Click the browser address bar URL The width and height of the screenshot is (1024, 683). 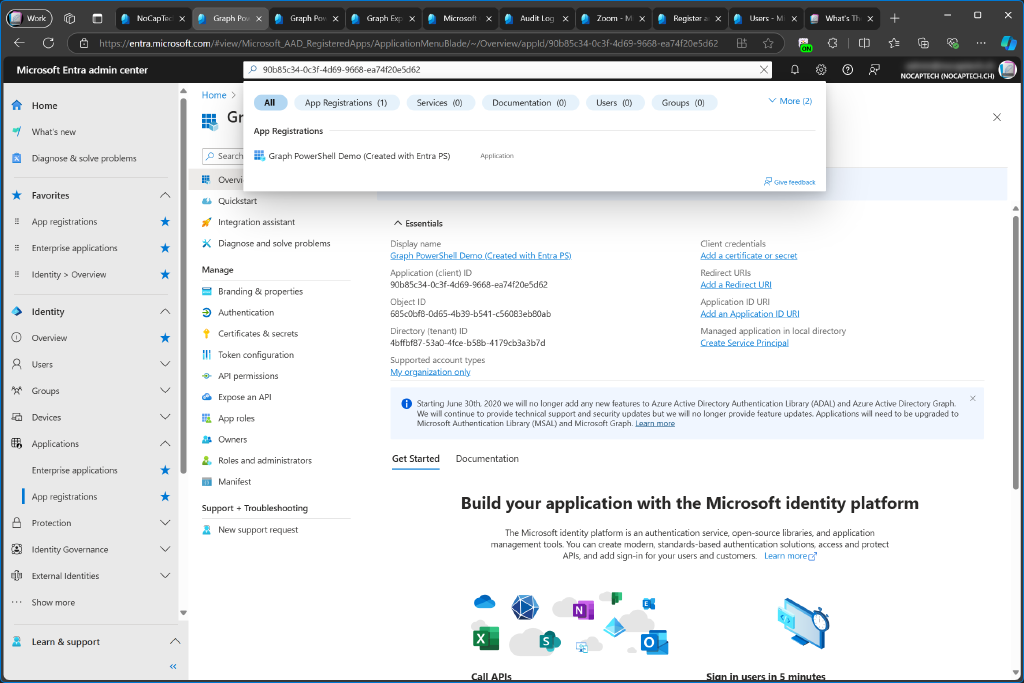408,43
